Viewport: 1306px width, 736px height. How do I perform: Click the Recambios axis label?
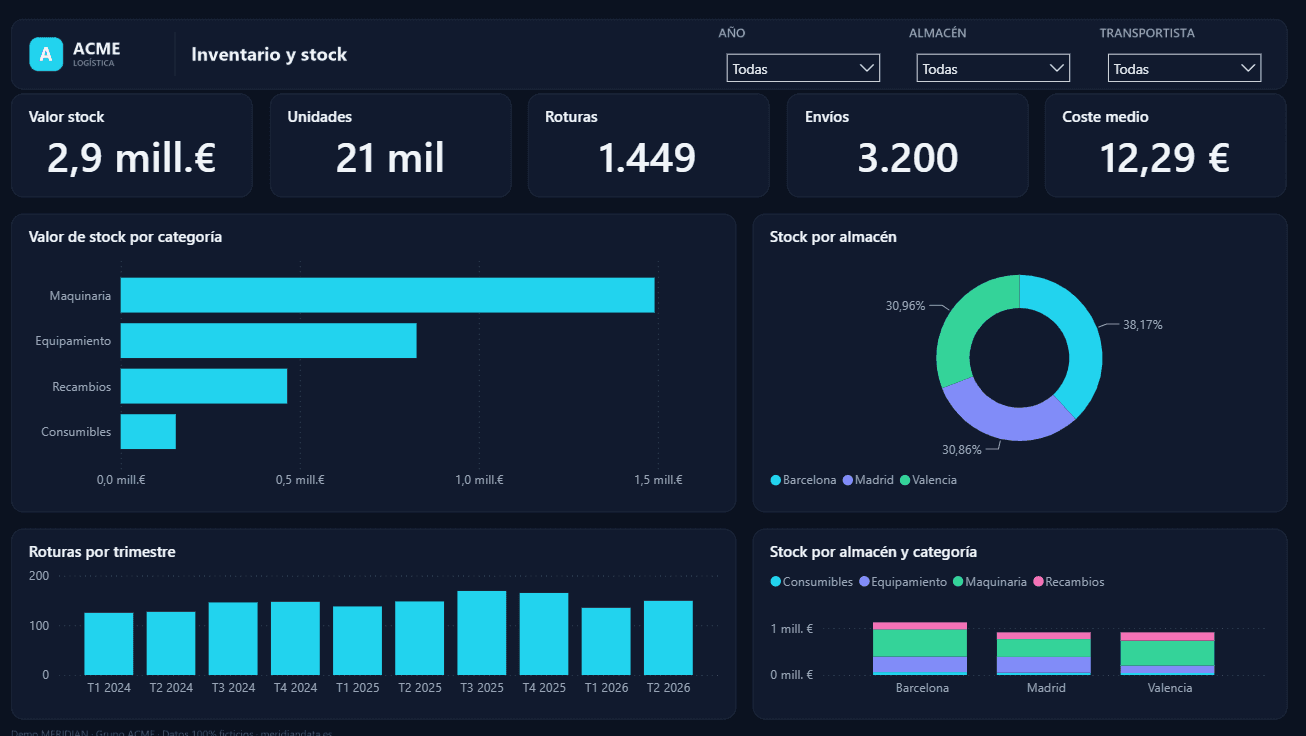82,386
